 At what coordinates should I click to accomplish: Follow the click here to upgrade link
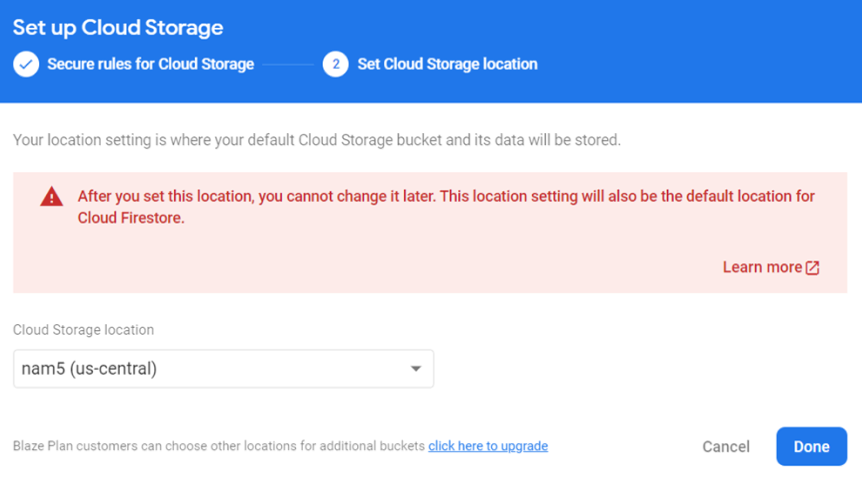pyautogui.click(x=488, y=446)
